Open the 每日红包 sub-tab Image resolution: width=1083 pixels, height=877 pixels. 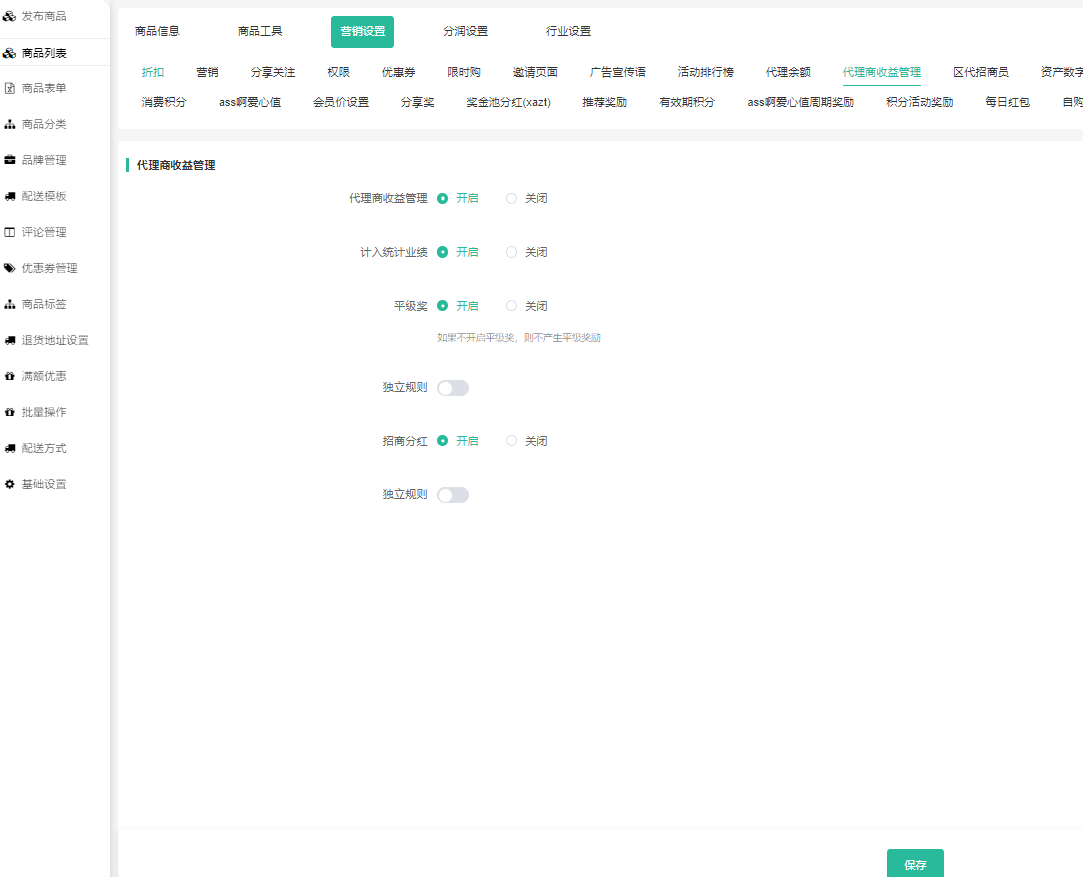[1008, 102]
